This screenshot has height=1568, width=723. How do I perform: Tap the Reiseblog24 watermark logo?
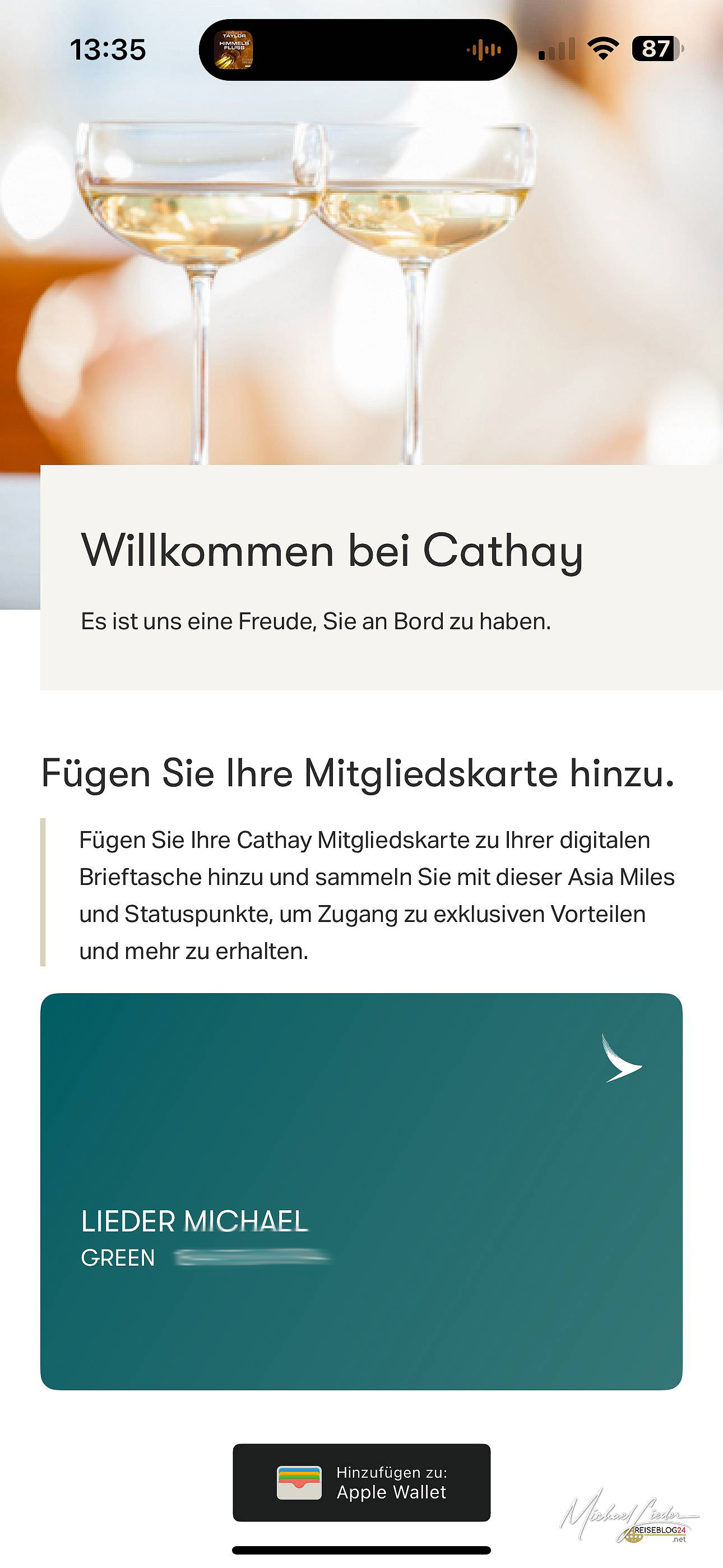[x=629, y=1516]
